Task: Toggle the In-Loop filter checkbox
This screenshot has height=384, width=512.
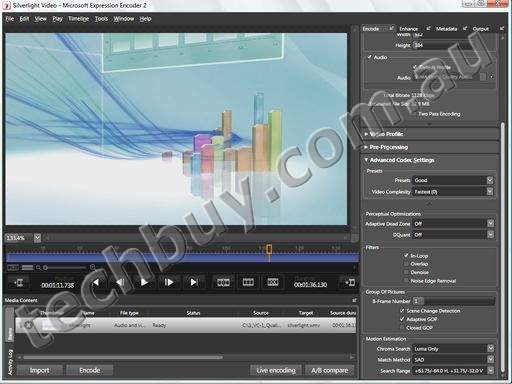Action: [x=406, y=256]
